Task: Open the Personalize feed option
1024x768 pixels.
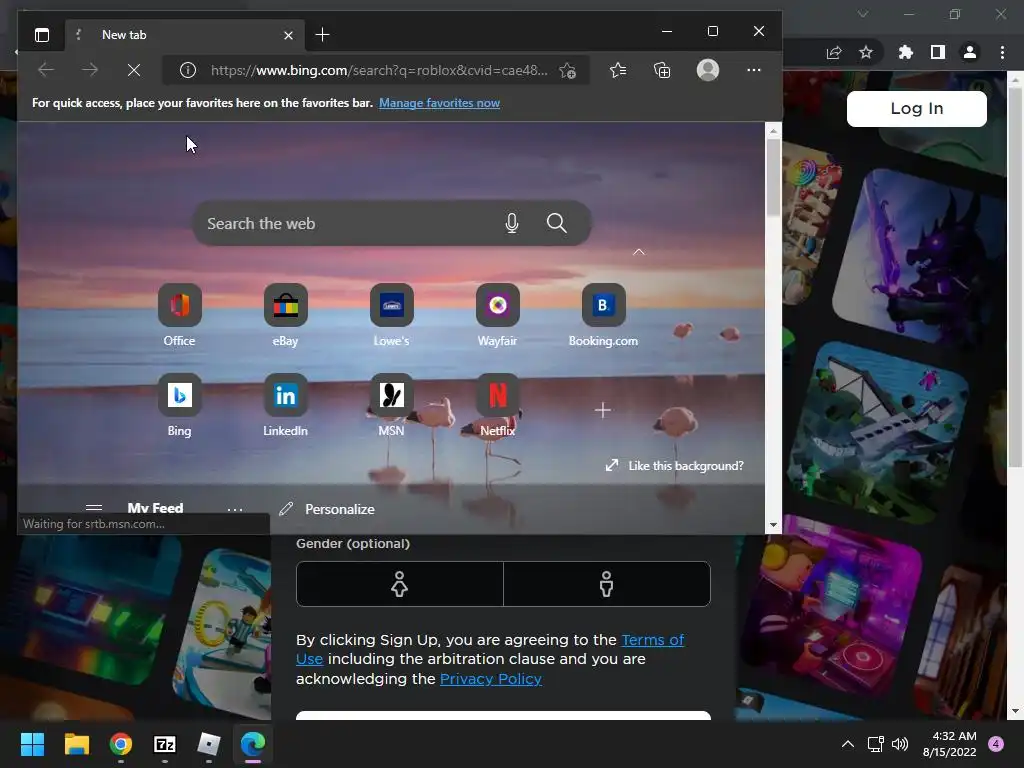Action: [x=327, y=509]
